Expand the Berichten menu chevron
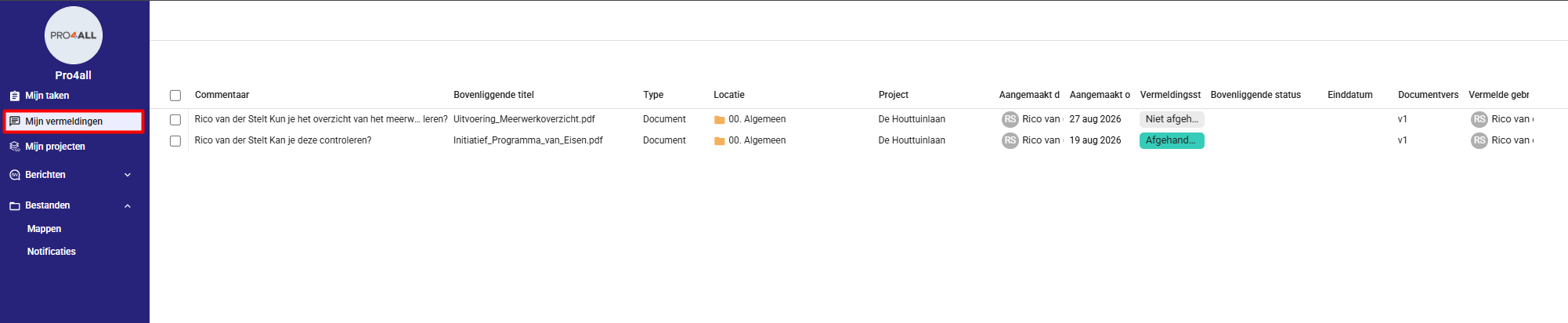The width and height of the screenshot is (1568, 323). click(128, 175)
